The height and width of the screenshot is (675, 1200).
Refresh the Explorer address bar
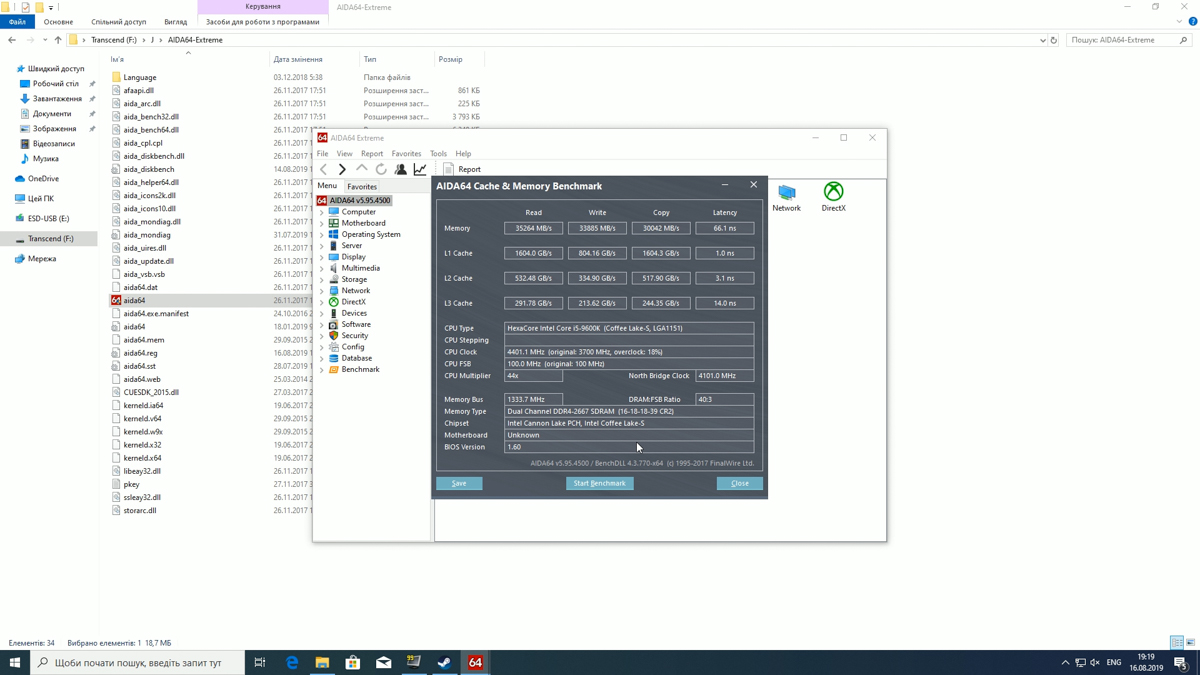[1054, 40]
